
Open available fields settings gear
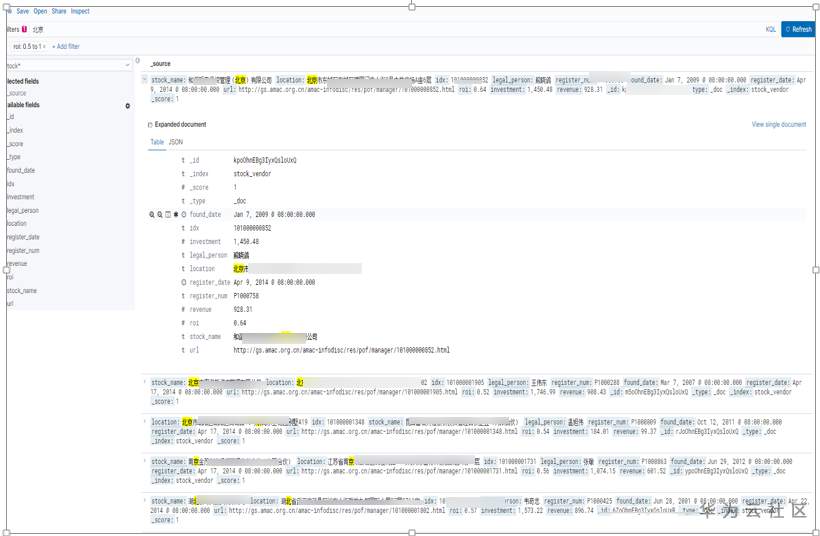coord(128,106)
